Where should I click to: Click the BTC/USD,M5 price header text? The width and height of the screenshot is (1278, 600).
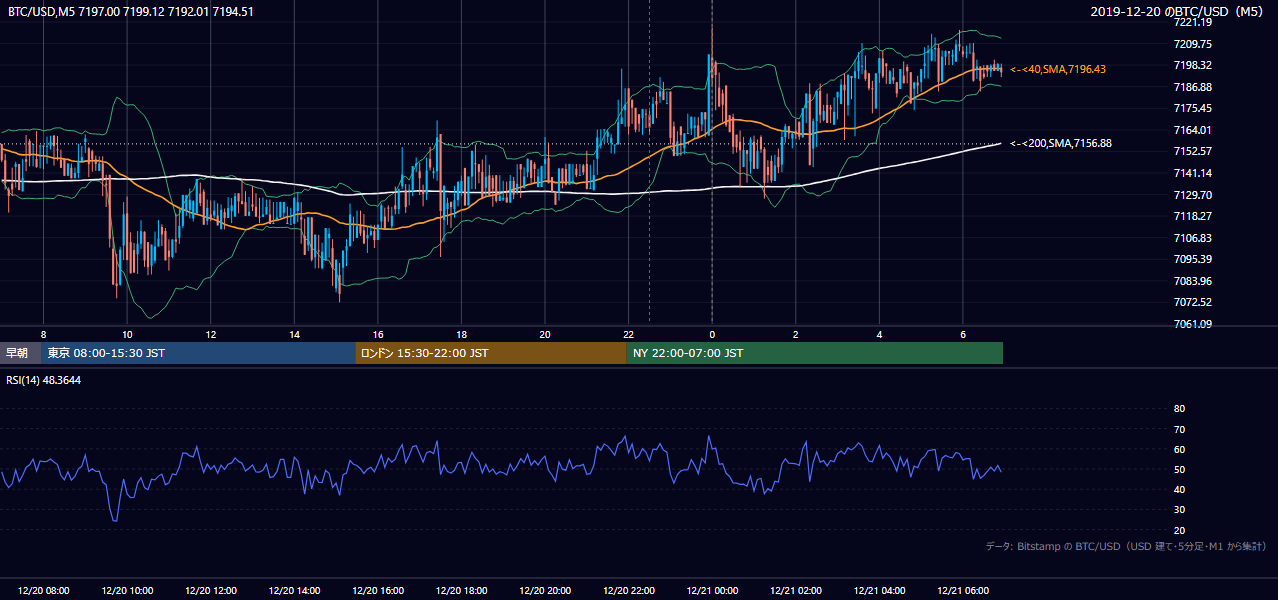tap(130, 12)
